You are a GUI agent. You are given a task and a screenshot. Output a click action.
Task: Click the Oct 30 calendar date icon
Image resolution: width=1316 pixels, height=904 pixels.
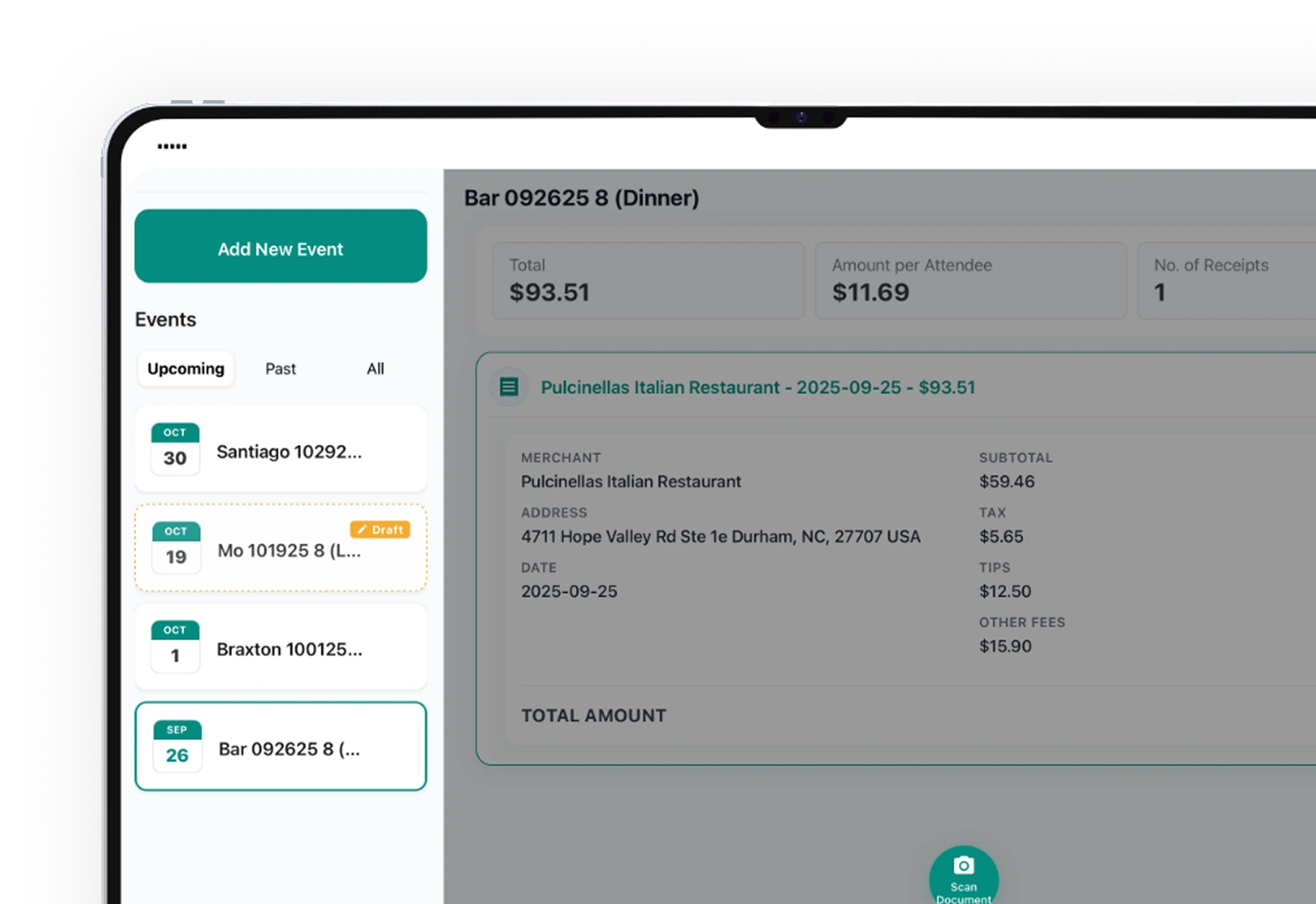[176, 449]
